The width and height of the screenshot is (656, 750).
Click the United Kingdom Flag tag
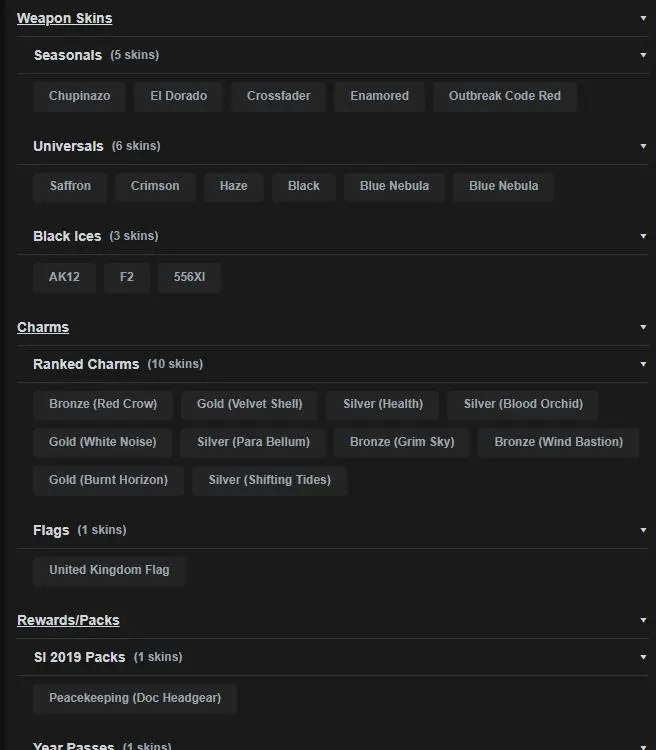(109, 570)
